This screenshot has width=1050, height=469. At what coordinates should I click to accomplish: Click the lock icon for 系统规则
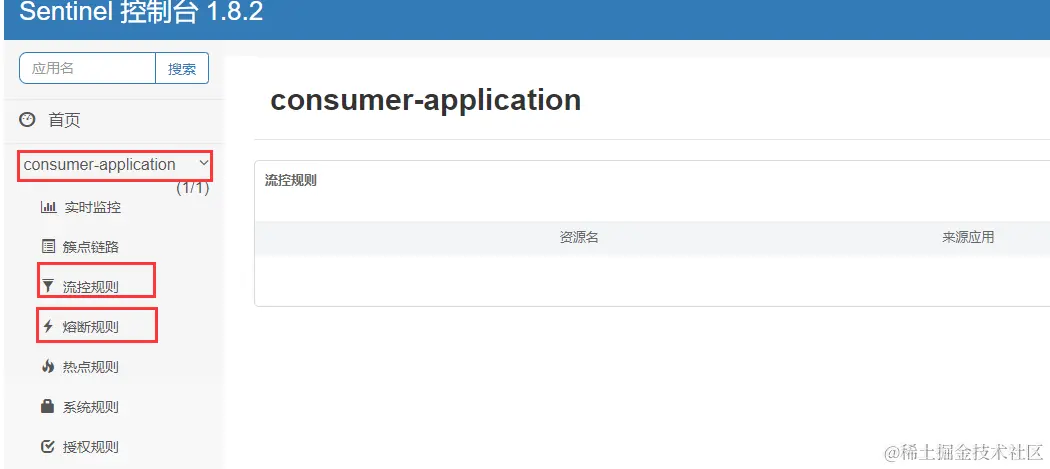pos(48,406)
